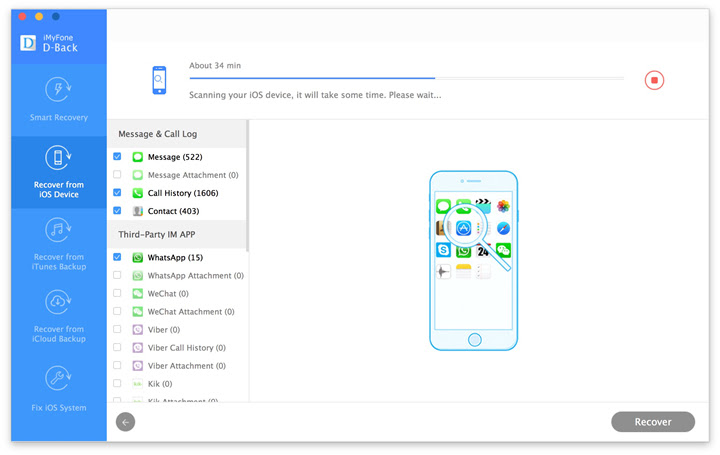
Task: Collapse the Third-Party IM APP section header
Action: tap(177, 235)
